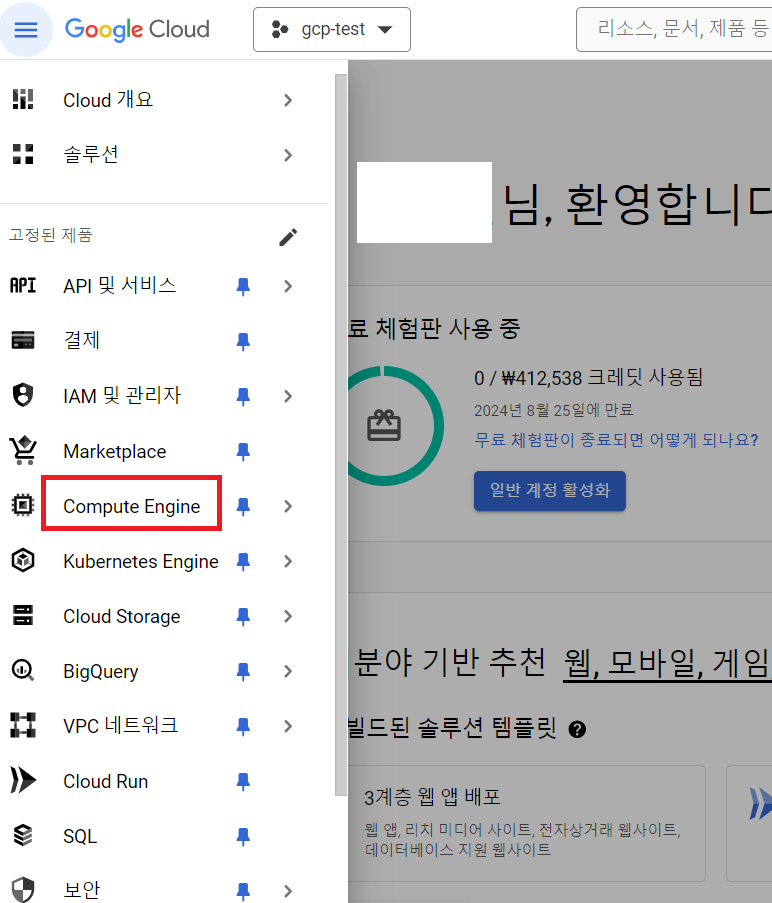Expand VPC 네트워크 submenu arrow
The image size is (772, 903).
(288, 726)
